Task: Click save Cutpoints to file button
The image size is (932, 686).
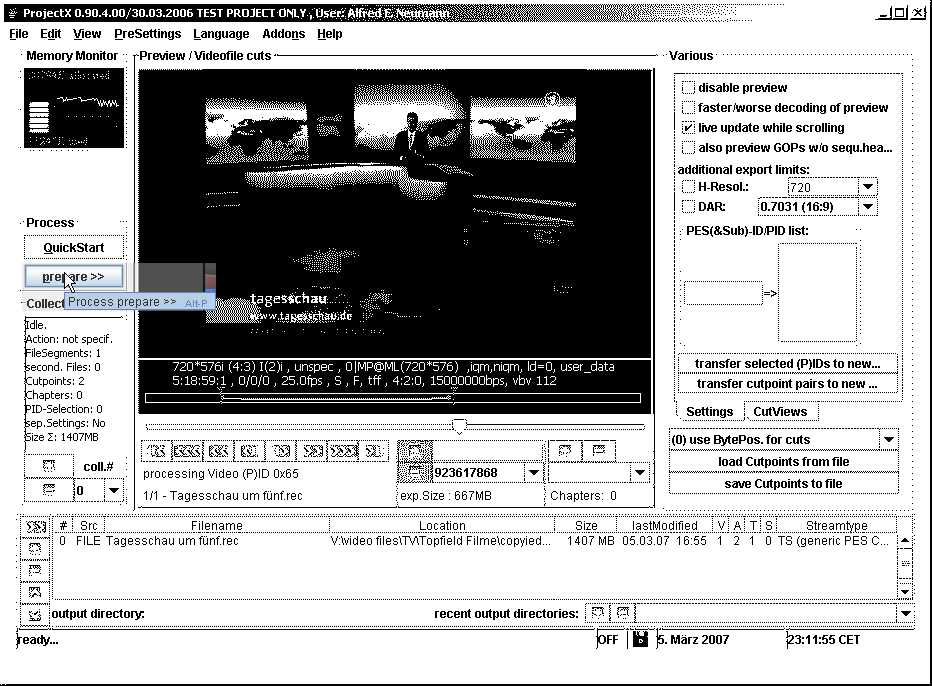Action: point(784,484)
